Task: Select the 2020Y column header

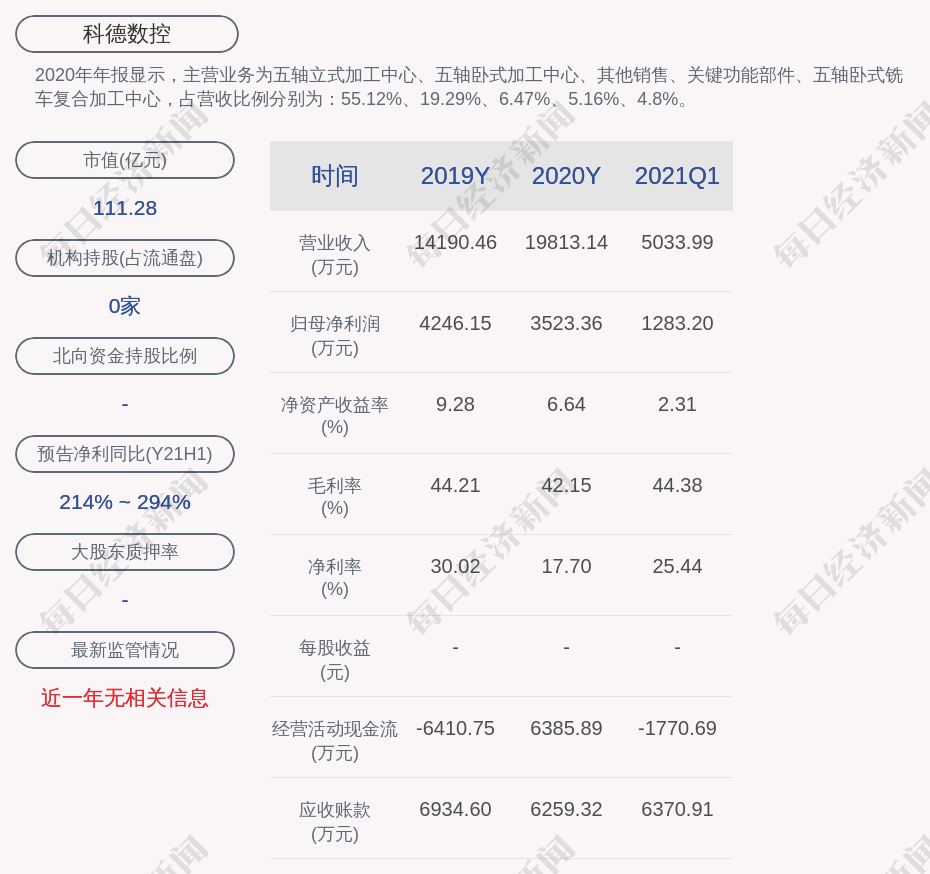Action: click(566, 176)
